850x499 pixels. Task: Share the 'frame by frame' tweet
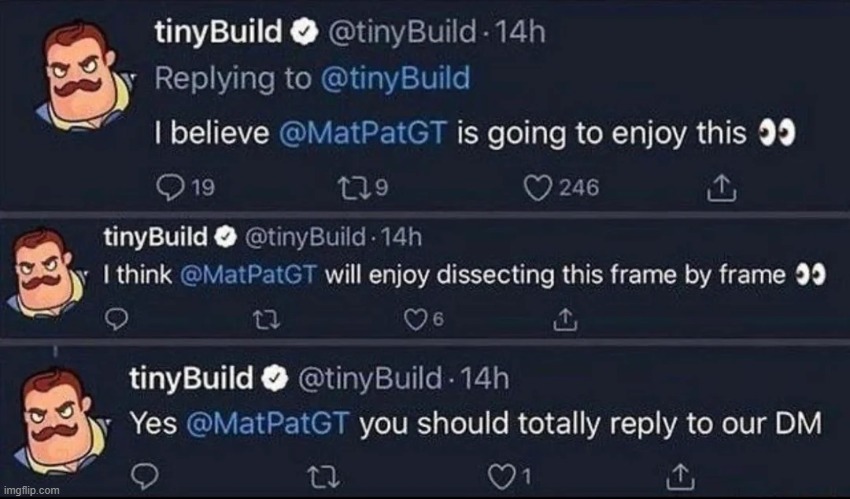click(565, 320)
